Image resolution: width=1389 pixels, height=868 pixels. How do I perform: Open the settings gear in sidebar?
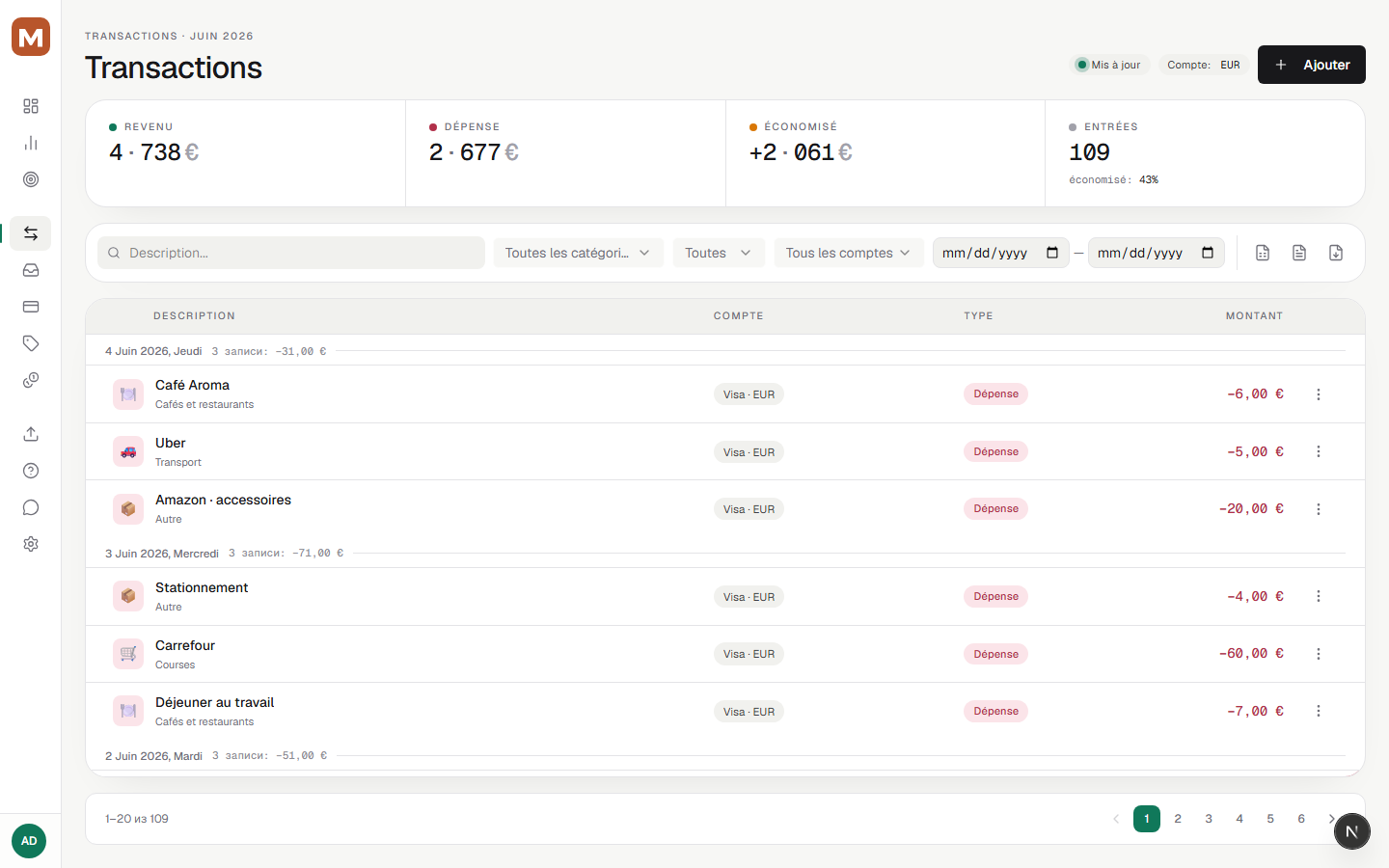[x=31, y=544]
